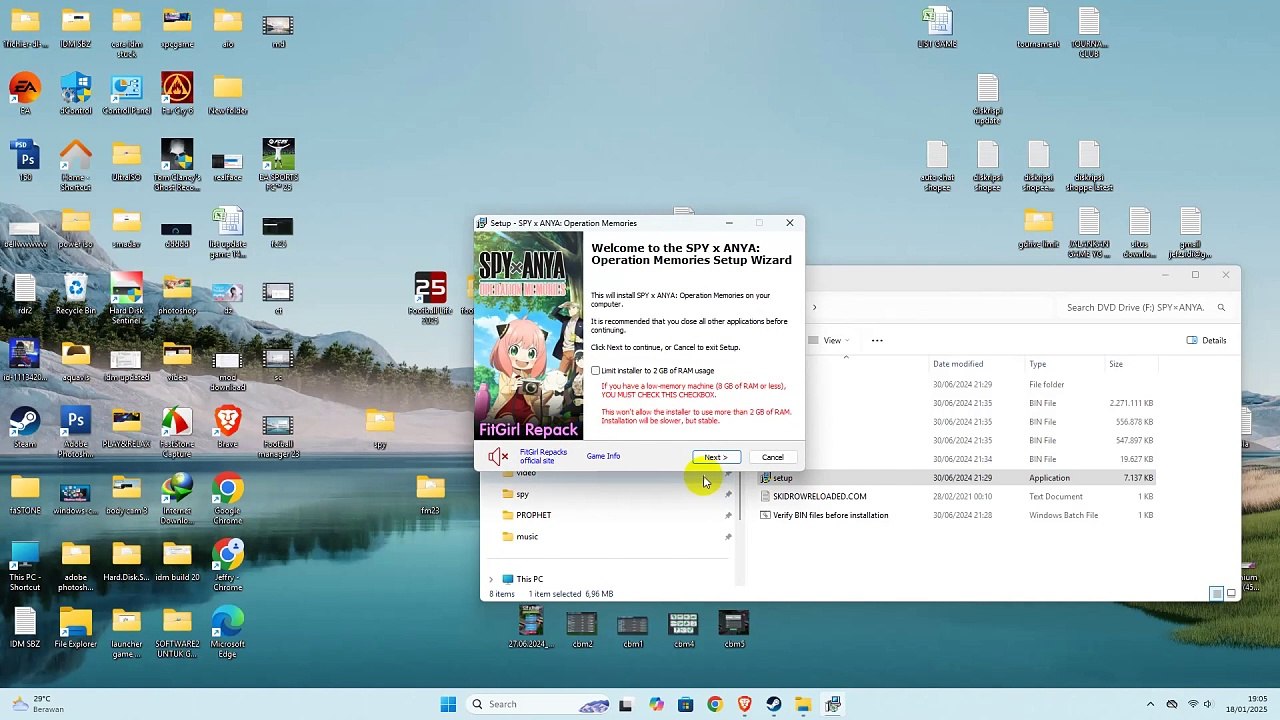1280x720 pixels.
Task: Open the Google Chrome desktop shortcut
Action: (228, 497)
